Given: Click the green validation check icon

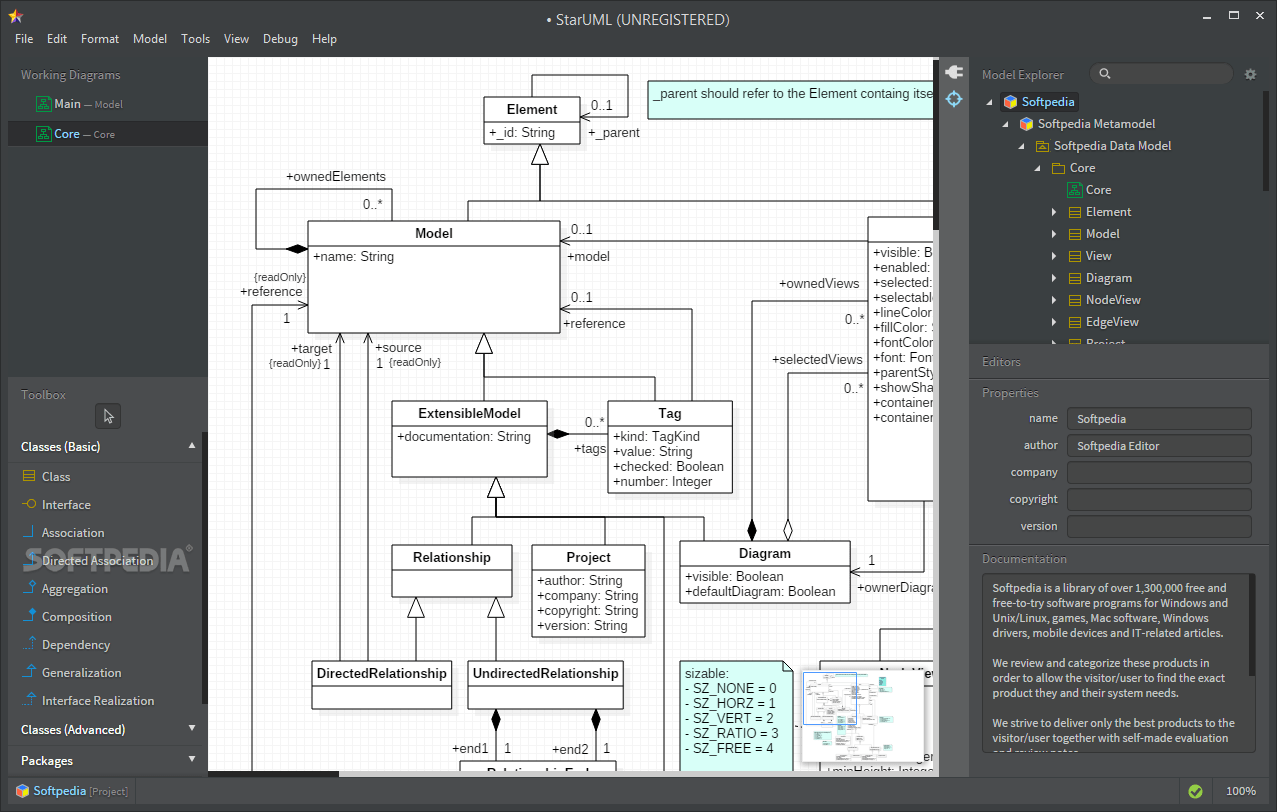Looking at the screenshot, I should click(1195, 791).
